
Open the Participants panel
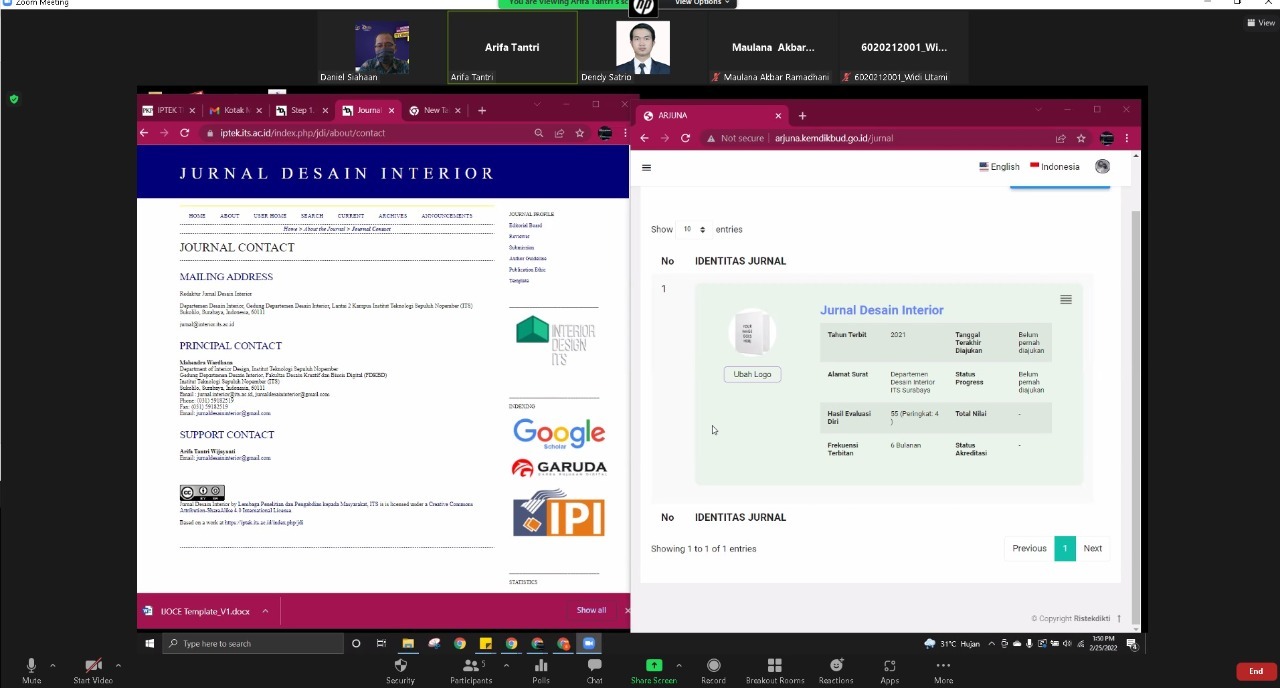pos(470,666)
